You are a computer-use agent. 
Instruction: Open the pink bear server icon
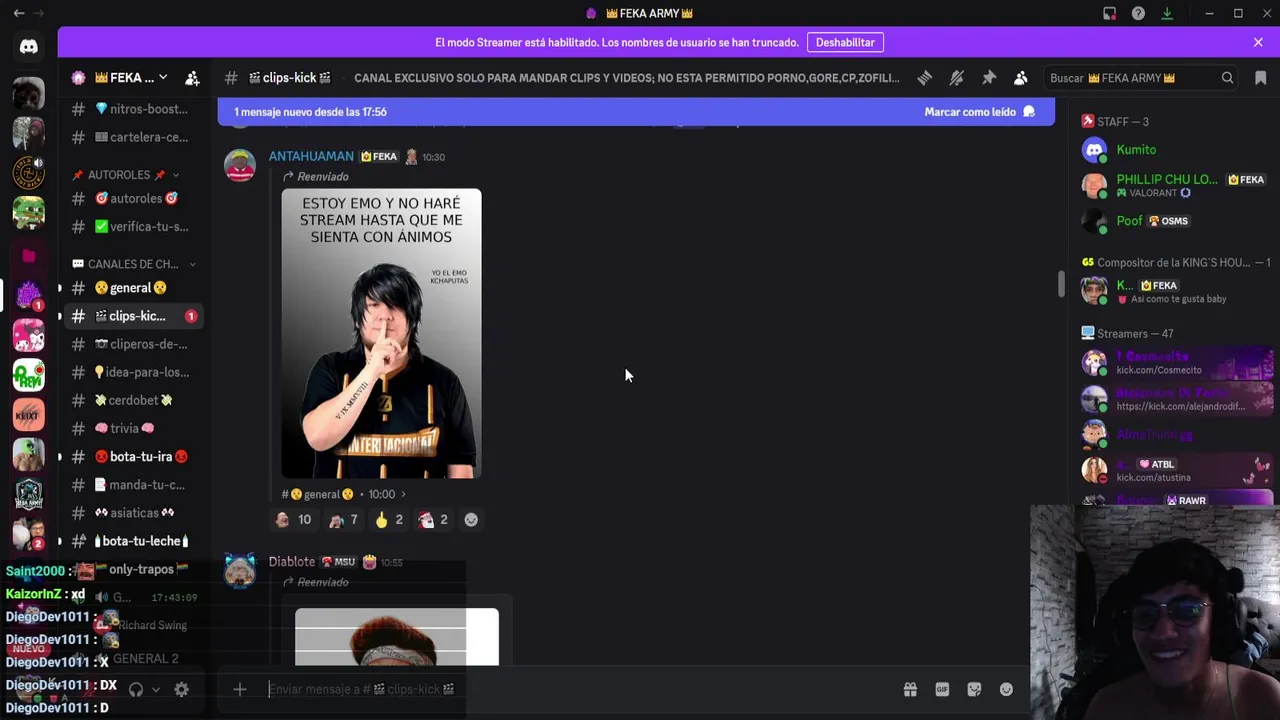(28, 336)
